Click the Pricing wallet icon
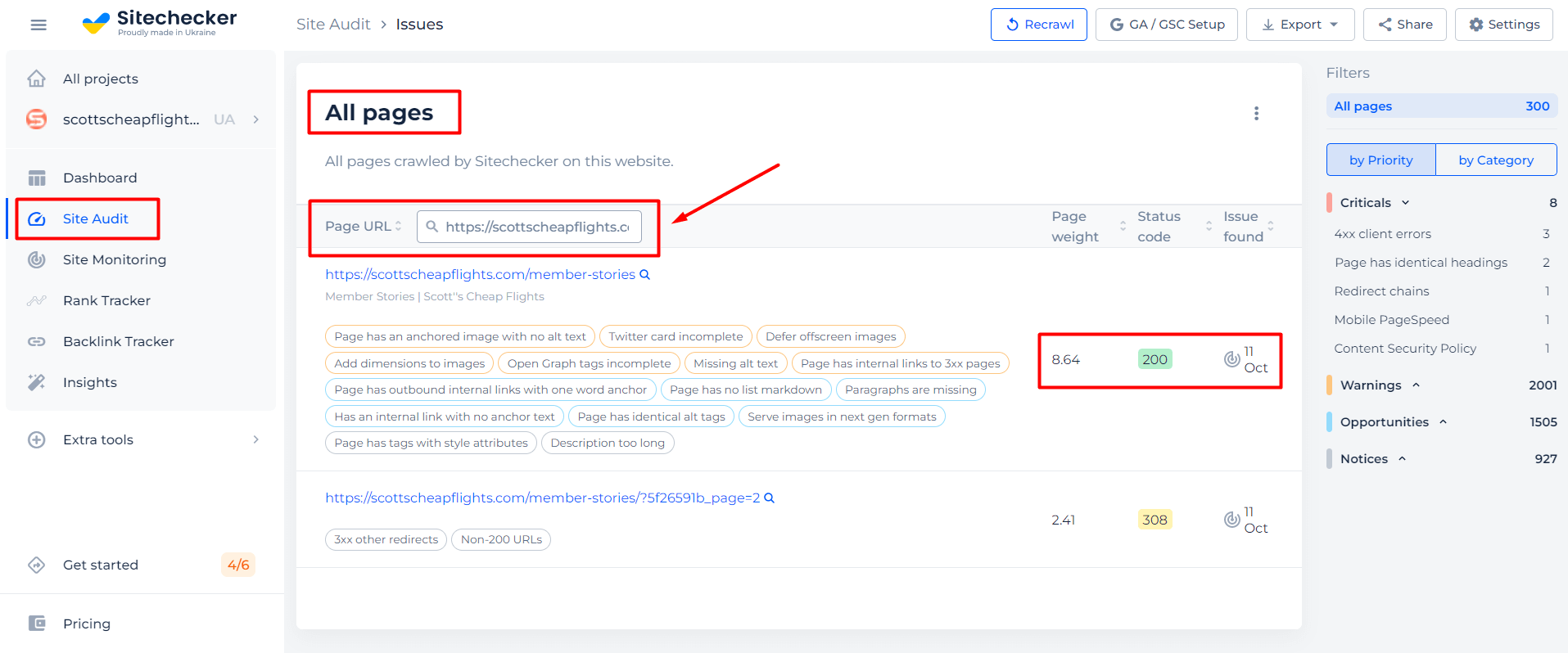Screen dimensions: 1568x653 click(x=37, y=624)
